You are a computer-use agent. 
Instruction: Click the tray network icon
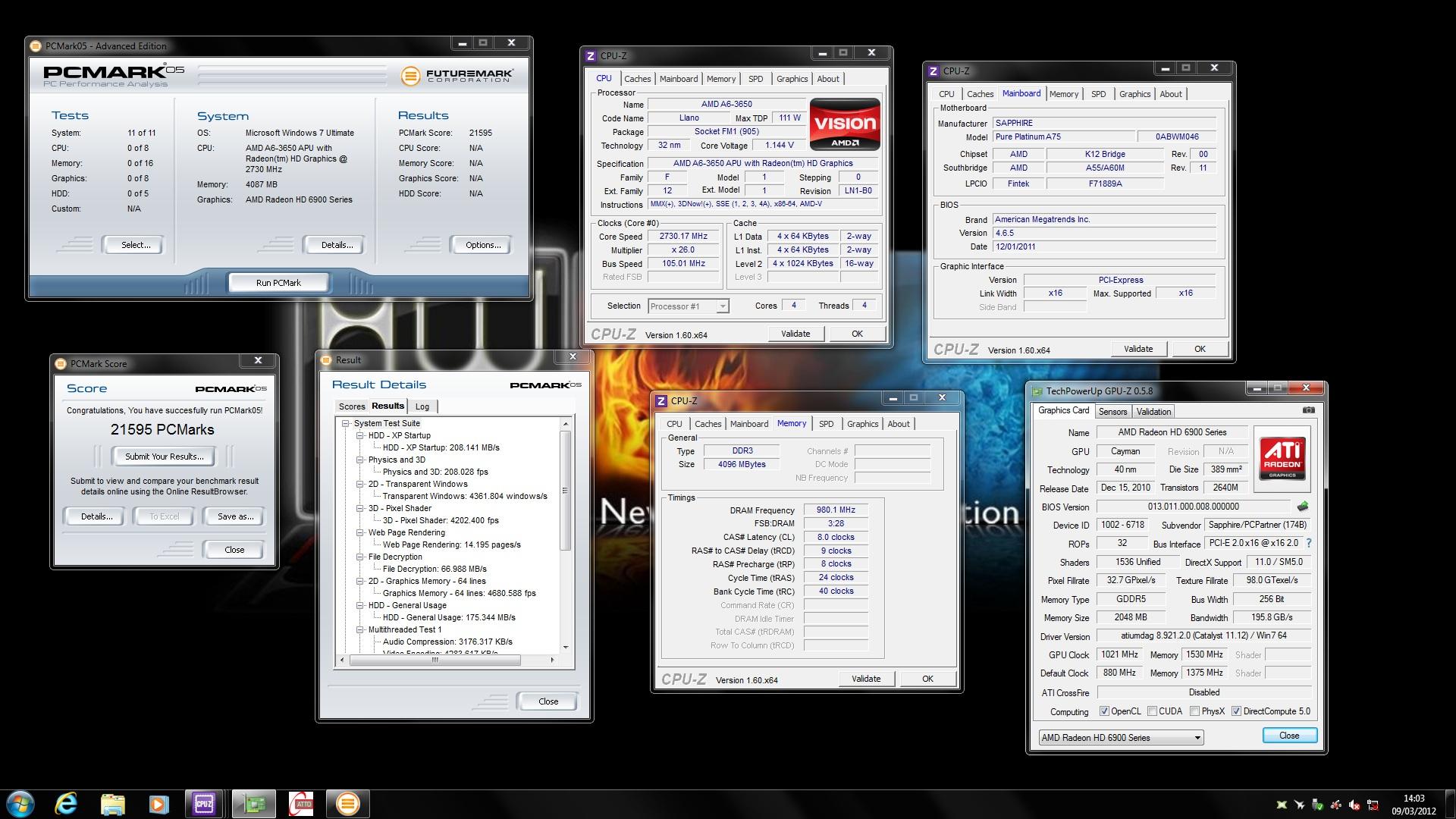pyautogui.click(x=1372, y=805)
